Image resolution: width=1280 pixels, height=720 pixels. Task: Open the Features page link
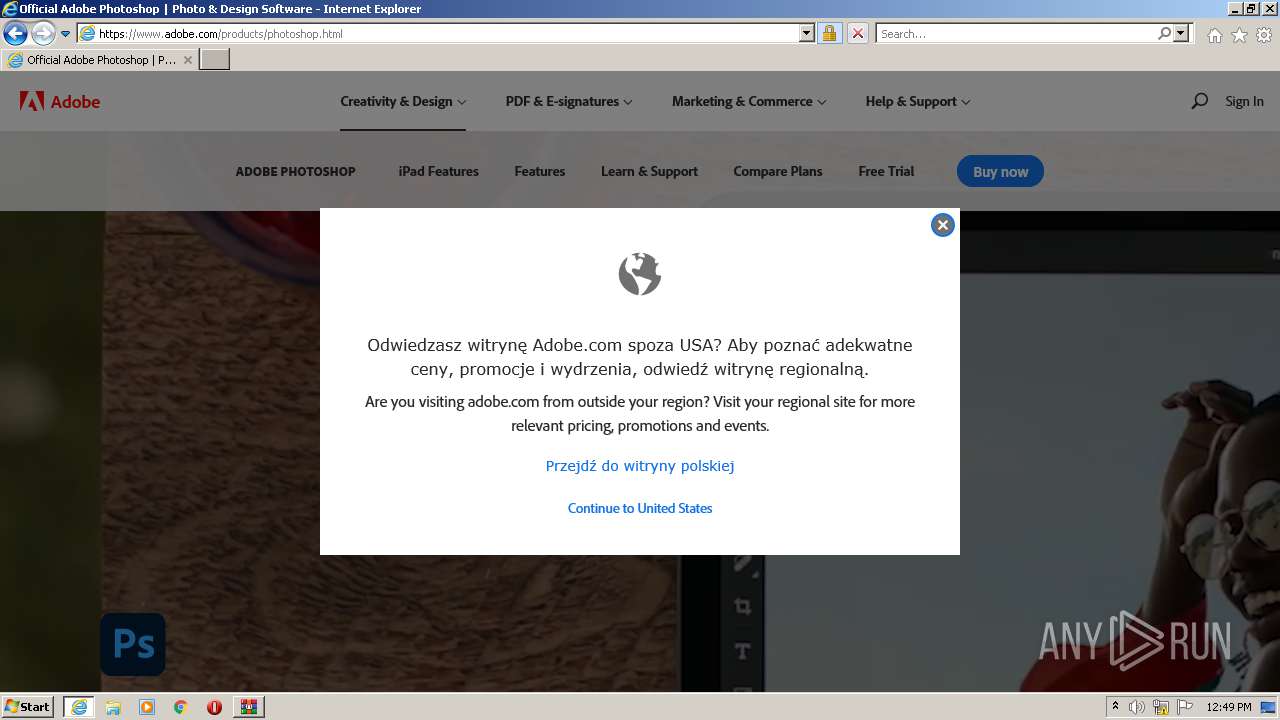pos(540,171)
